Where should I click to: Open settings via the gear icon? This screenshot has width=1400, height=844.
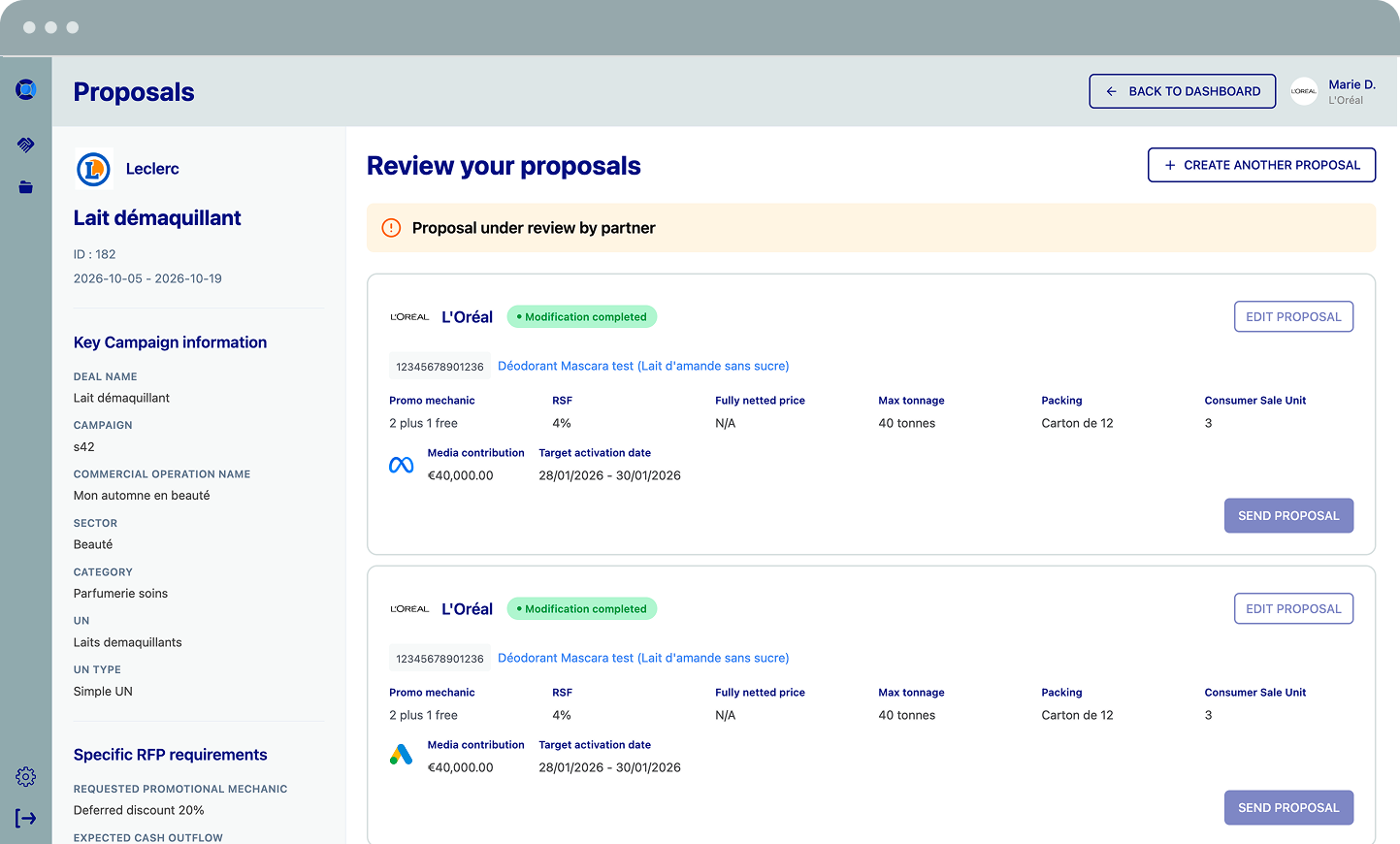point(26,777)
